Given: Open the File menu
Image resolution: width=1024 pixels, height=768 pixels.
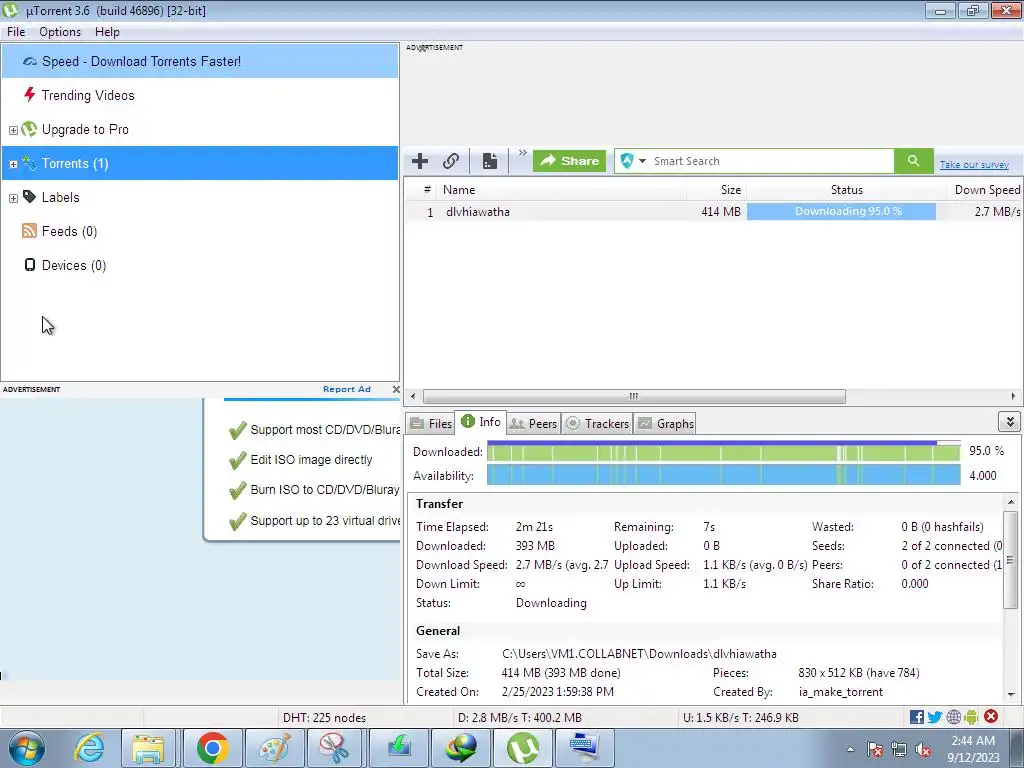Looking at the screenshot, I should tap(16, 32).
